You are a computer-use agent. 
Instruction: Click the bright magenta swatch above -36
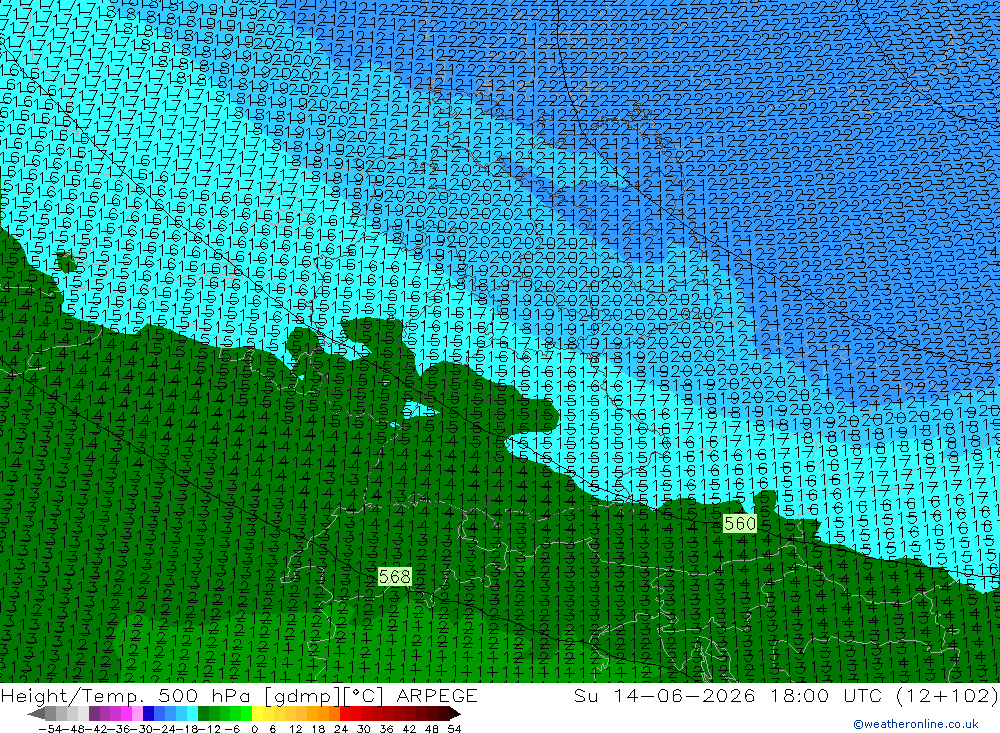[126, 713]
